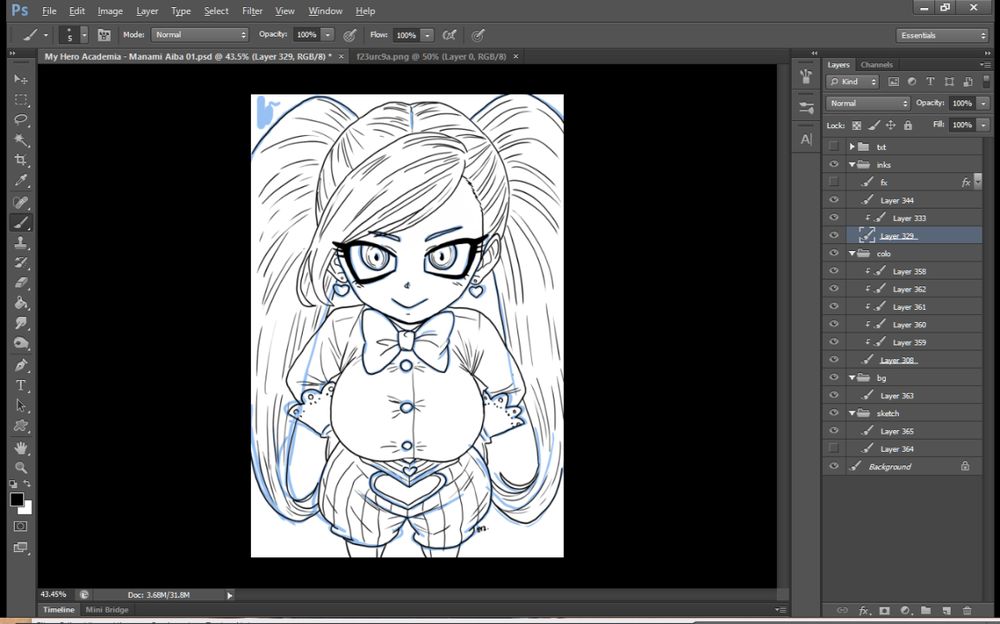
Task: Open the Mini Bridge tab
Action: click(x=107, y=610)
